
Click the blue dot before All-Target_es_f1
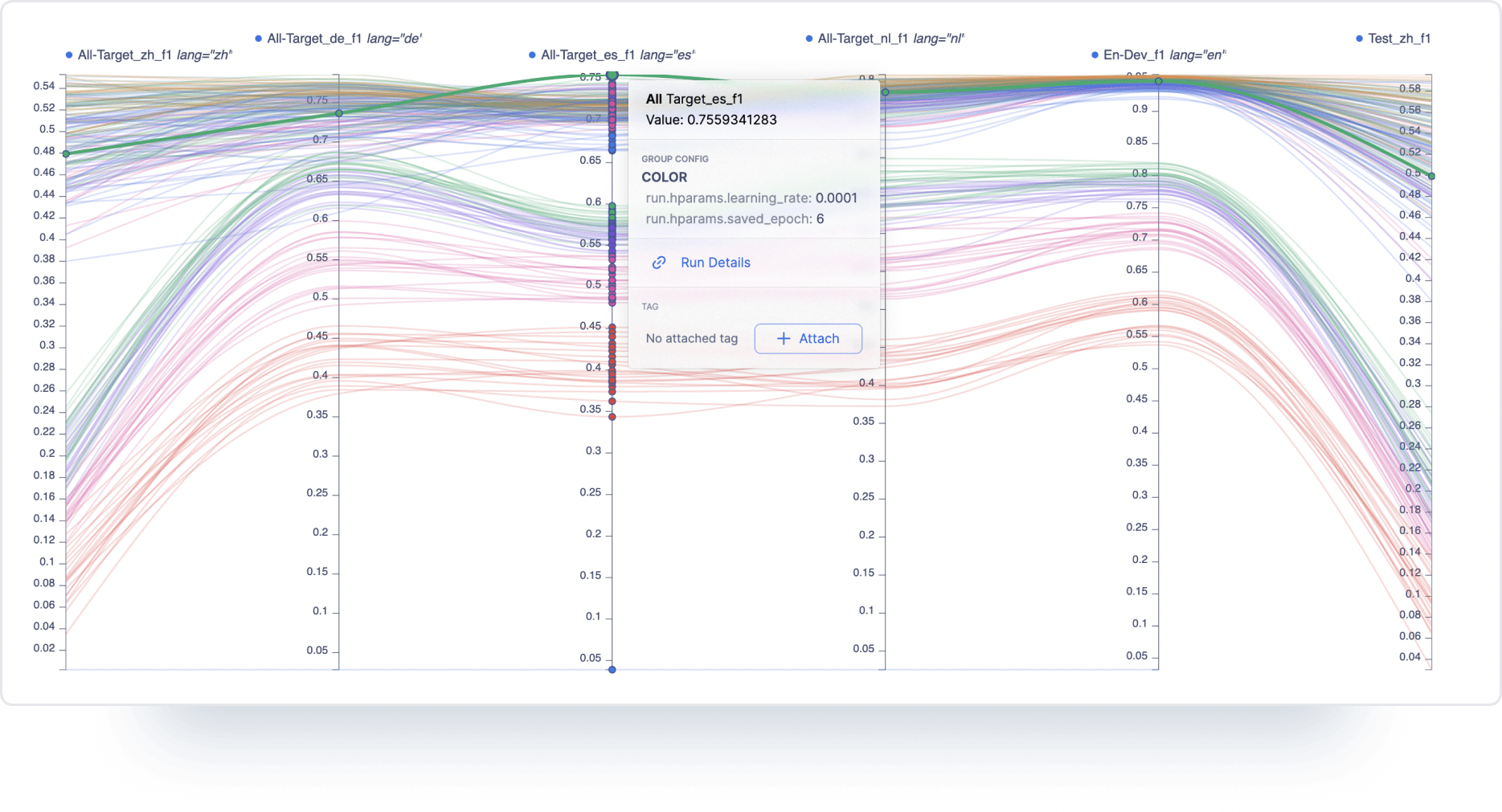(532, 55)
